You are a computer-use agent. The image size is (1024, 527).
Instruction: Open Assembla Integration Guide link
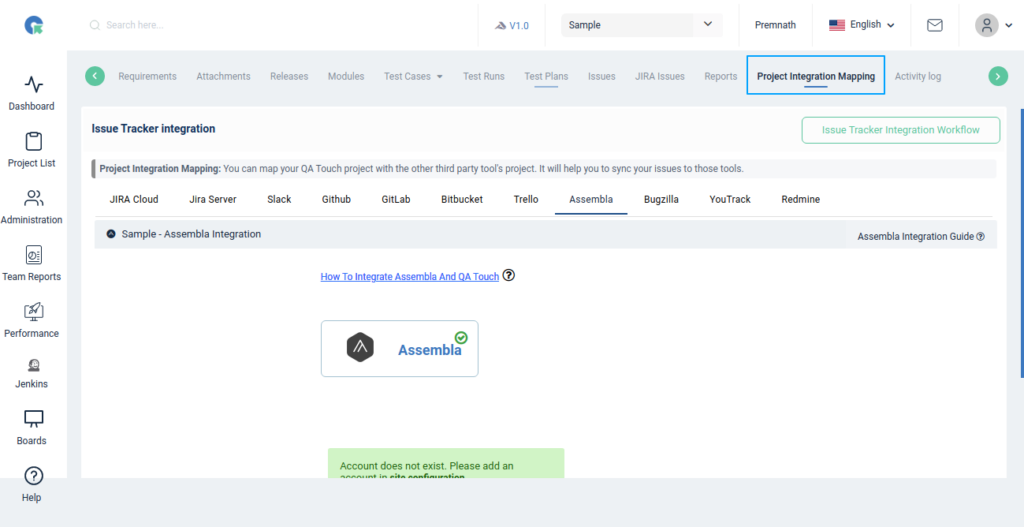pyautogui.click(x=921, y=236)
